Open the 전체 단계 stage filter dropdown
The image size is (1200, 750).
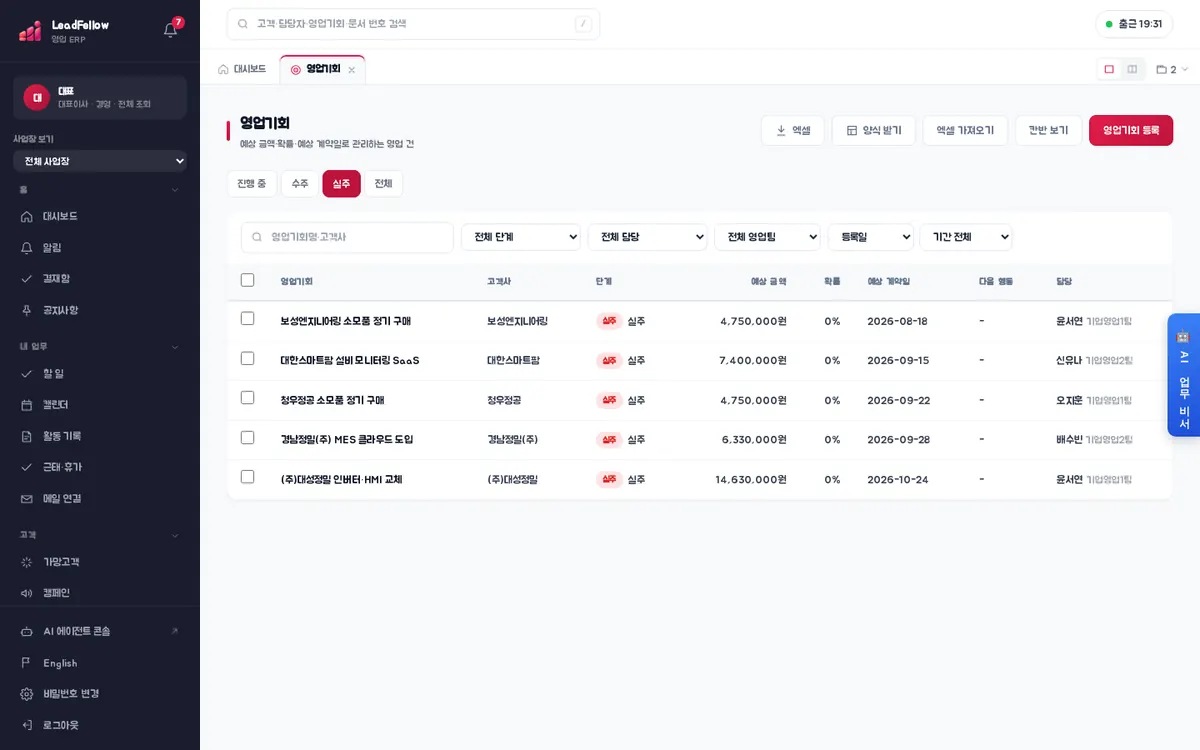point(521,237)
